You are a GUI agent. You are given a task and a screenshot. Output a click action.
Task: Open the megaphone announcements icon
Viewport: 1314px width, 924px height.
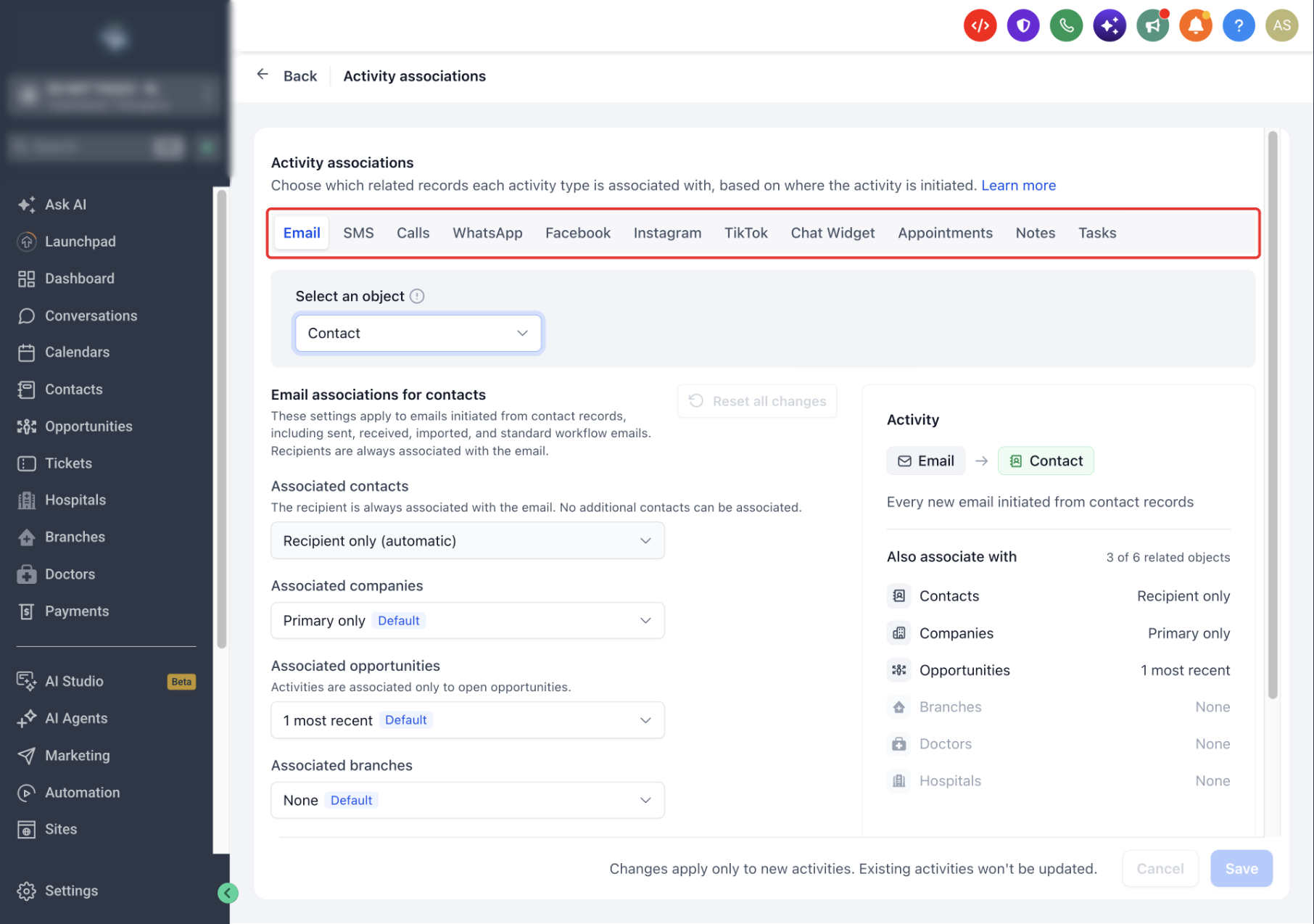coord(1152,26)
